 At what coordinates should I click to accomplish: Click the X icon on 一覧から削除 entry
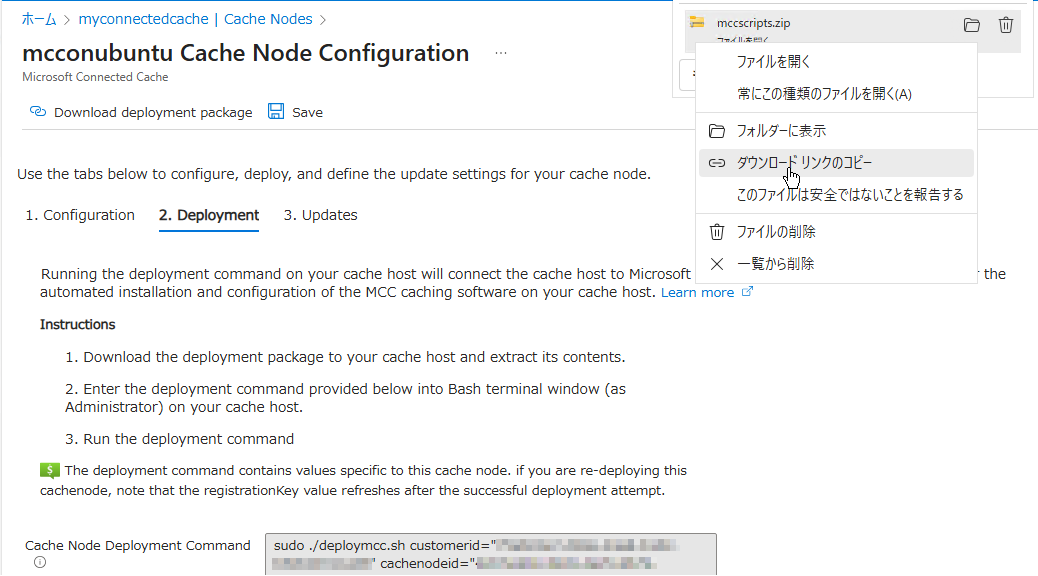pyautogui.click(x=716, y=263)
